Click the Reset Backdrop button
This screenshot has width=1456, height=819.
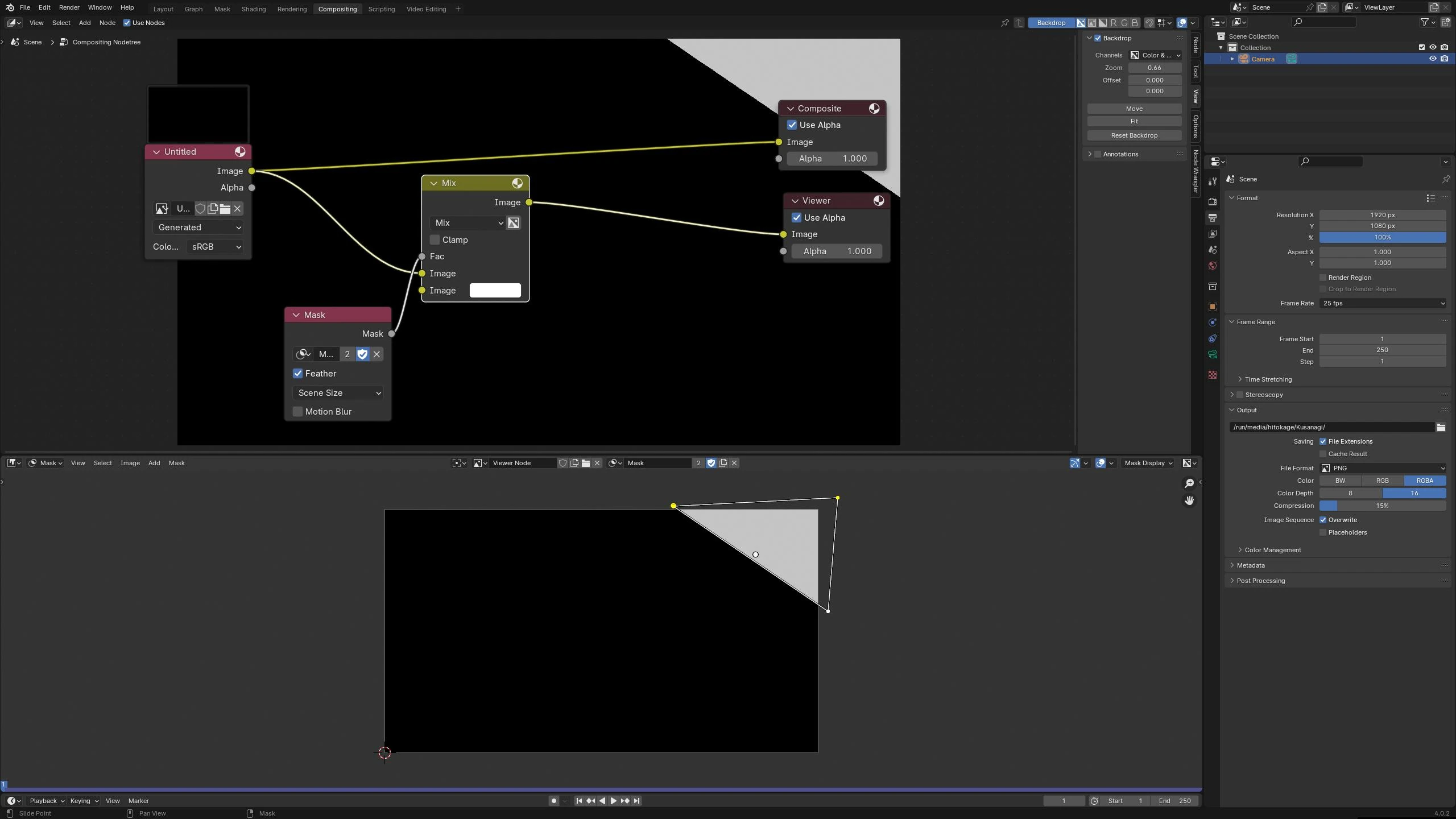coord(1134,135)
